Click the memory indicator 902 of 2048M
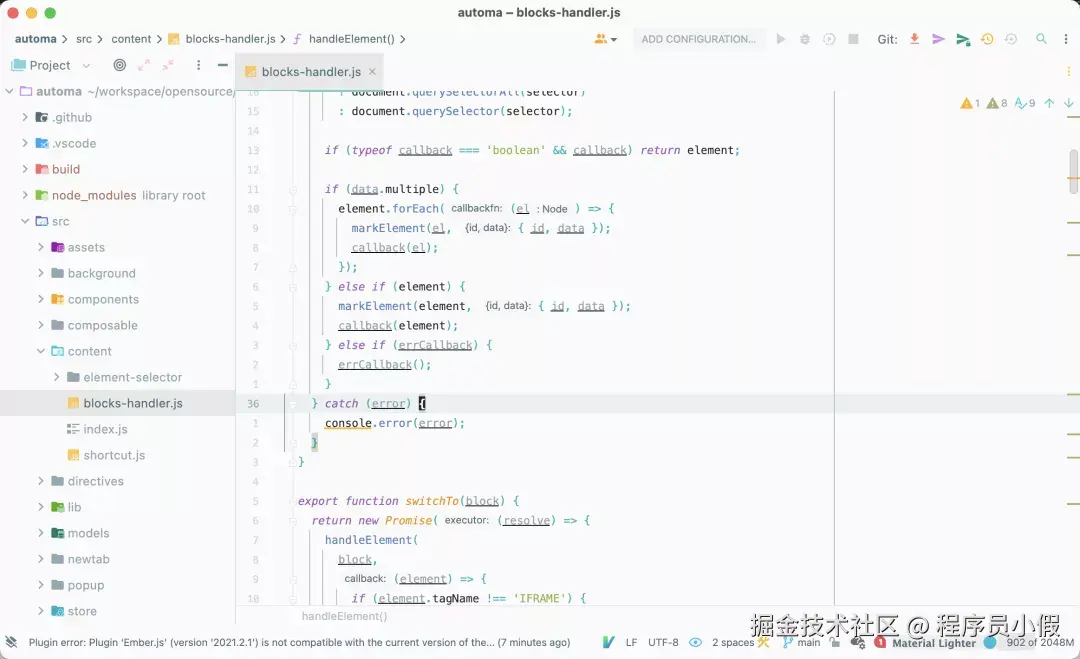The height and width of the screenshot is (659, 1080). pyautogui.click(x=1040, y=642)
